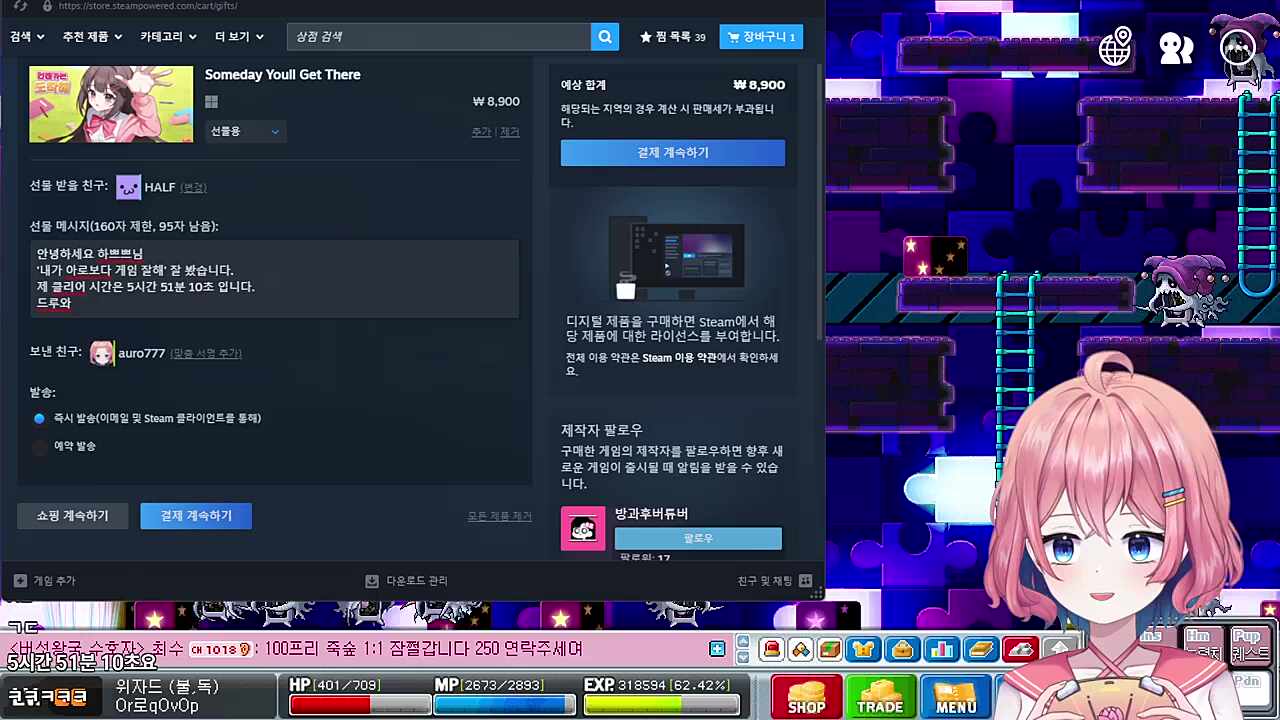Image resolution: width=1280 pixels, height=720 pixels.
Task: Click the yellow EXP bar
Action: point(661,706)
